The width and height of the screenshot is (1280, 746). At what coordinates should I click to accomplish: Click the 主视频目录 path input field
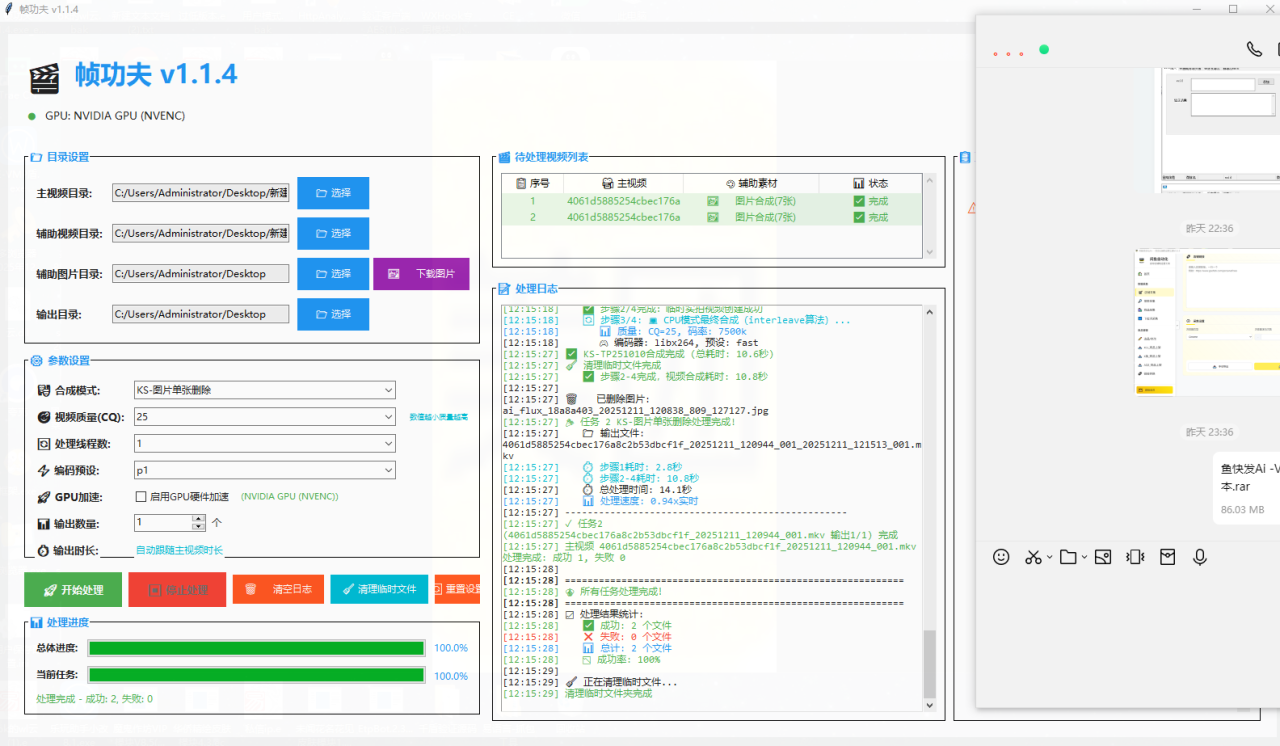point(201,193)
